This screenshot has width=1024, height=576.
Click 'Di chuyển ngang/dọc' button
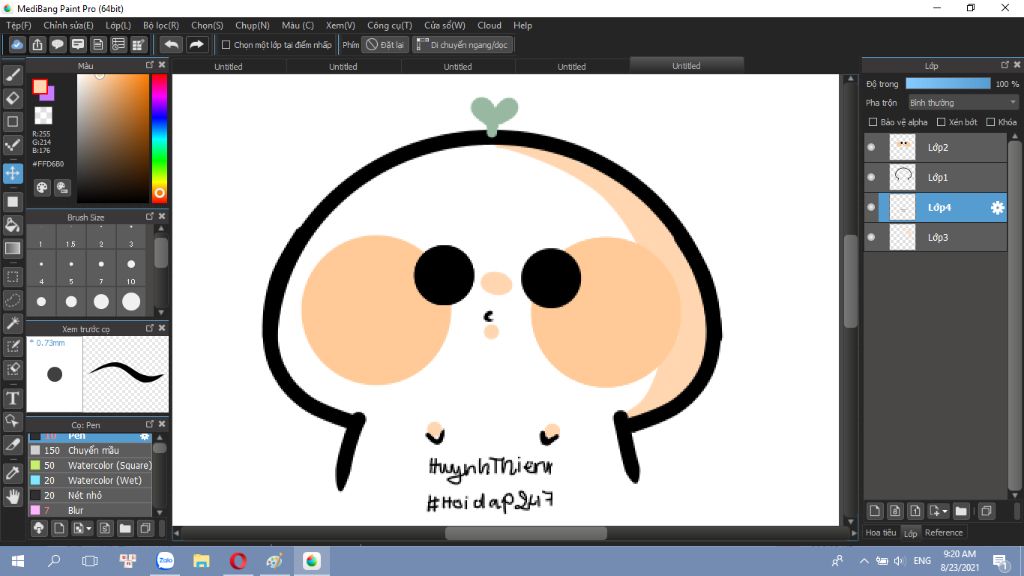click(x=463, y=44)
